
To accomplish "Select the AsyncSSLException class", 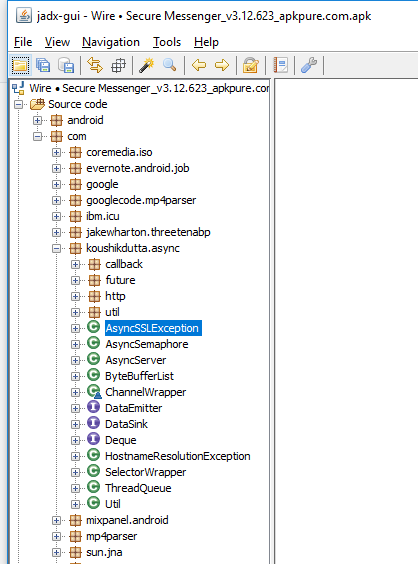I will coord(153,328).
